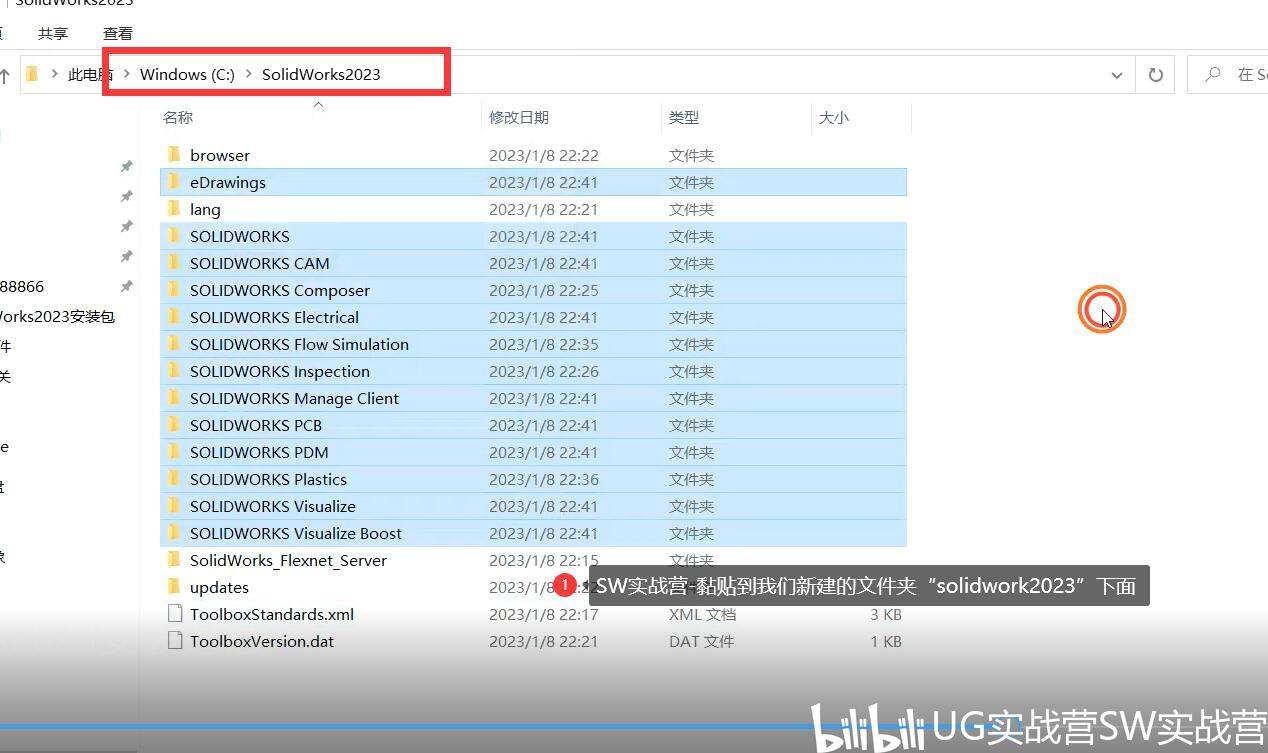1268x753 pixels.
Task: Click Windows (C:) in breadcrumb path
Action: point(187,74)
